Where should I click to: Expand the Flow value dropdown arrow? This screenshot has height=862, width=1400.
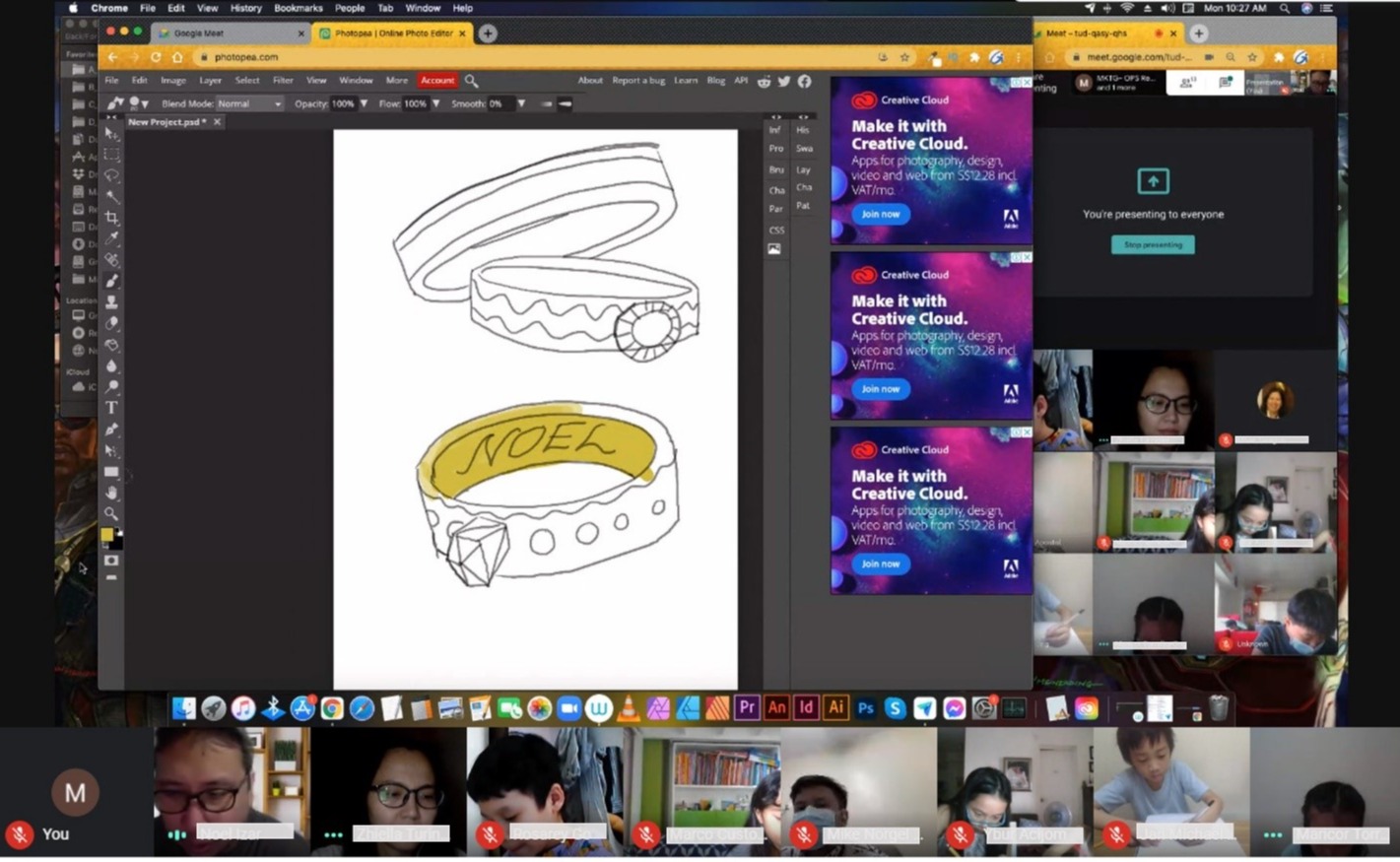click(435, 103)
